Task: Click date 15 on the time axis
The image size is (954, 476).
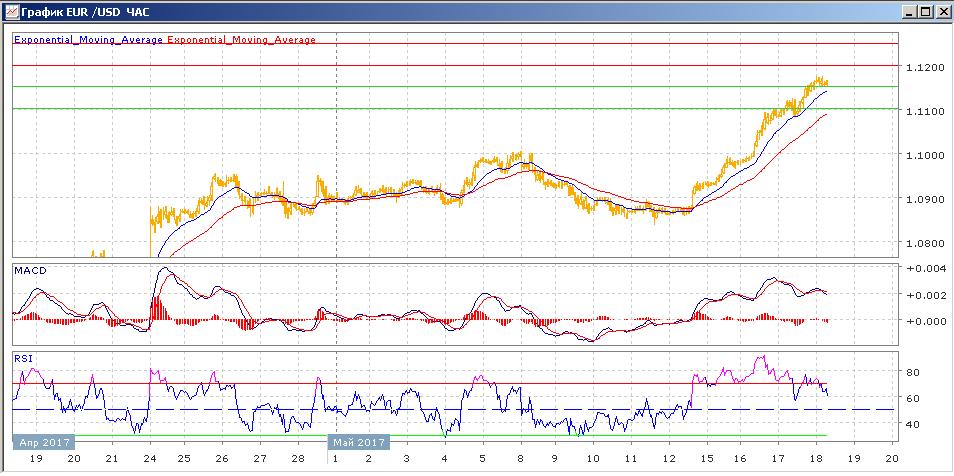Action: click(708, 457)
